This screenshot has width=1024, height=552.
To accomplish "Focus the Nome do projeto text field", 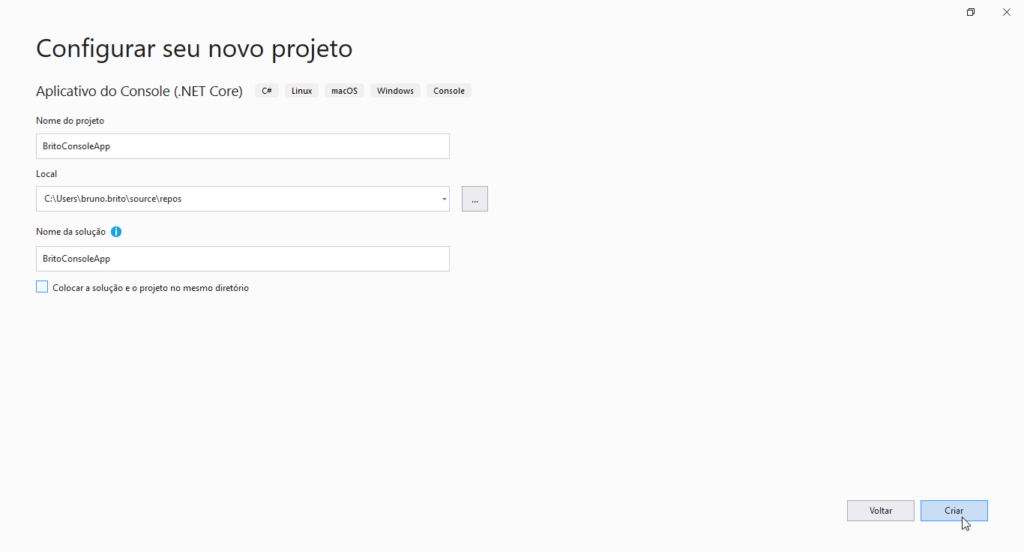I will tap(243, 146).
